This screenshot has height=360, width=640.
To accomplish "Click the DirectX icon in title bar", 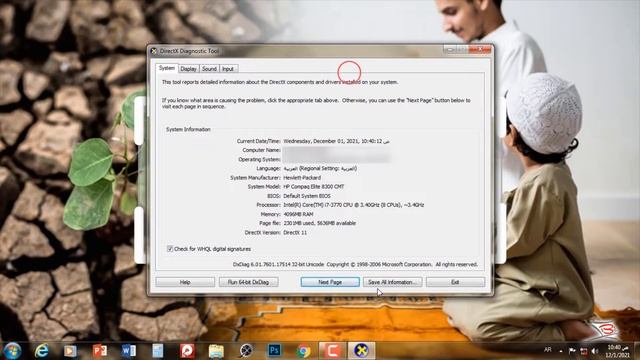I will (153, 51).
